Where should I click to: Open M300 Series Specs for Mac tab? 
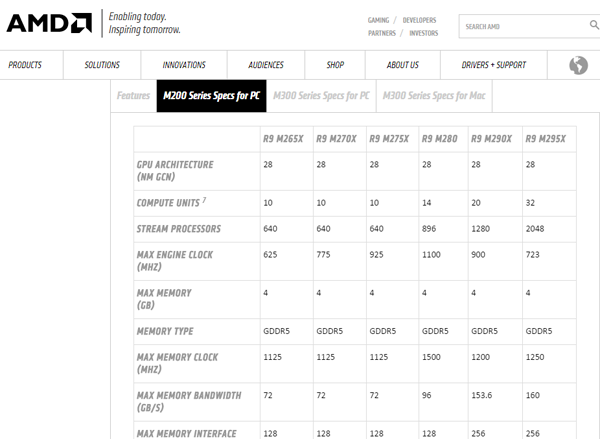(x=432, y=96)
